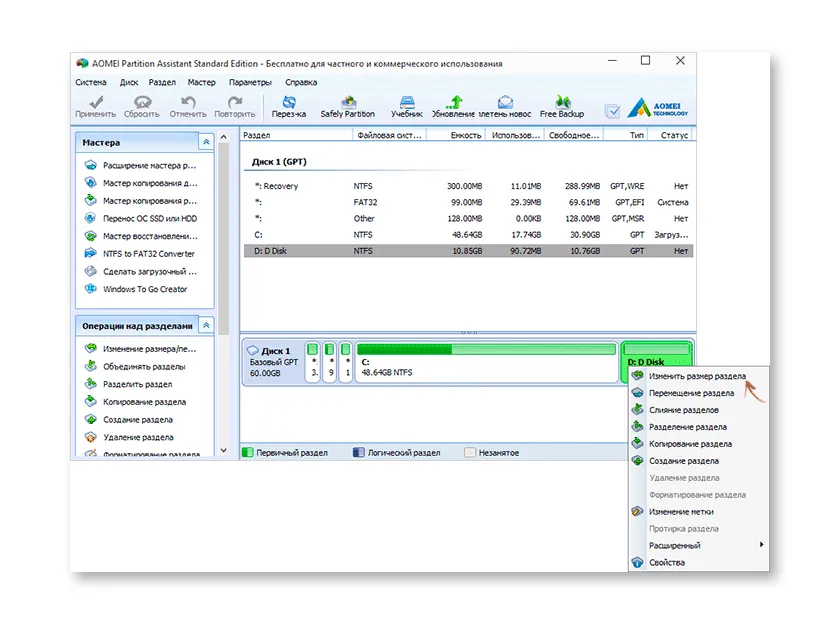
Task: Open NTFS to FAT32 Converter
Action: (x=148, y=254)
